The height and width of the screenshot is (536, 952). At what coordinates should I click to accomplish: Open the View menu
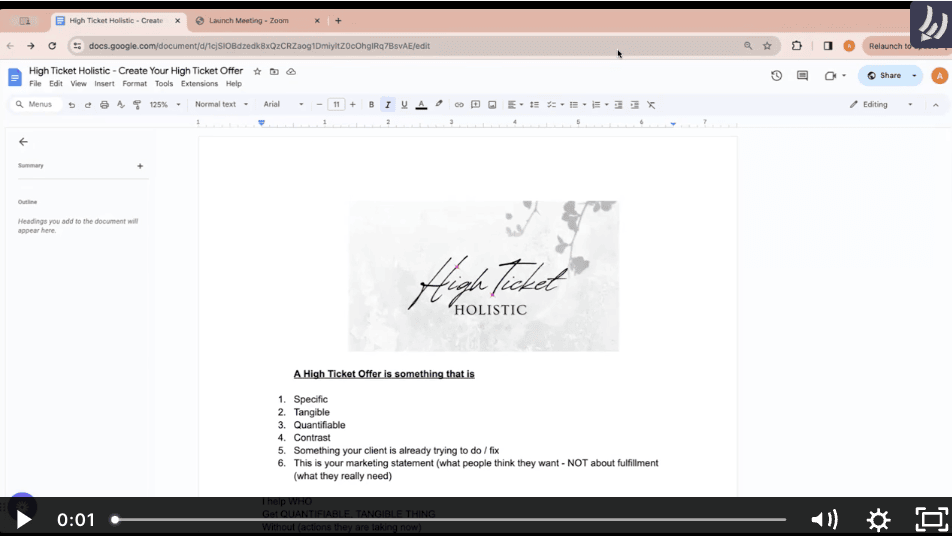78,84
